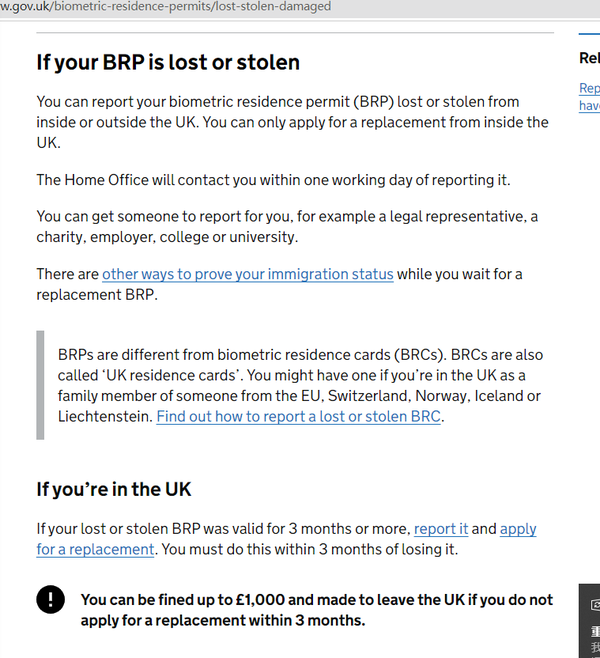Image resolution: width=600 pixels, height=658 pixels.
Task: Click the grey bar left of the inset text
Action: pos(41,385)
